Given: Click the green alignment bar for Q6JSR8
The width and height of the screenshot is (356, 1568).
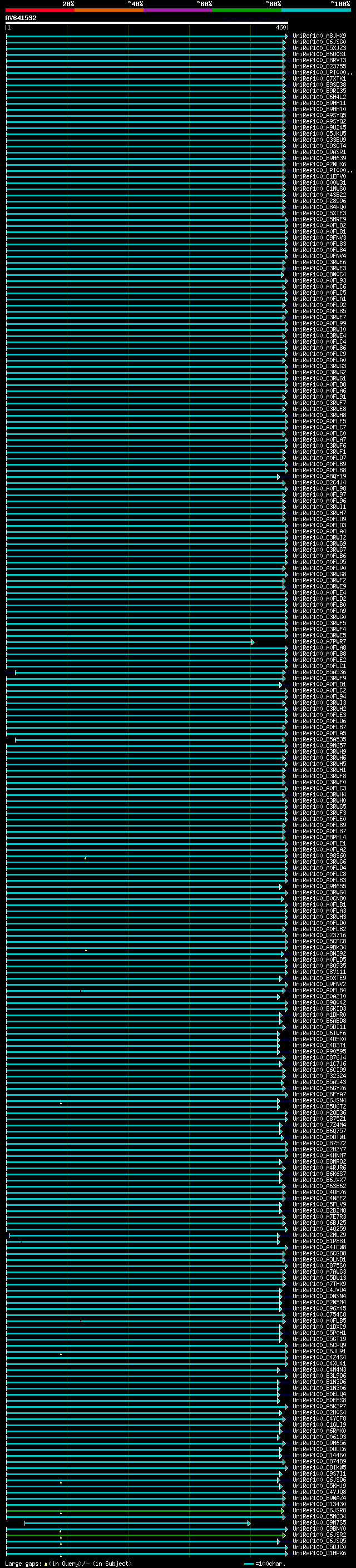Looking at the screenshot, I should point(145,1511).
